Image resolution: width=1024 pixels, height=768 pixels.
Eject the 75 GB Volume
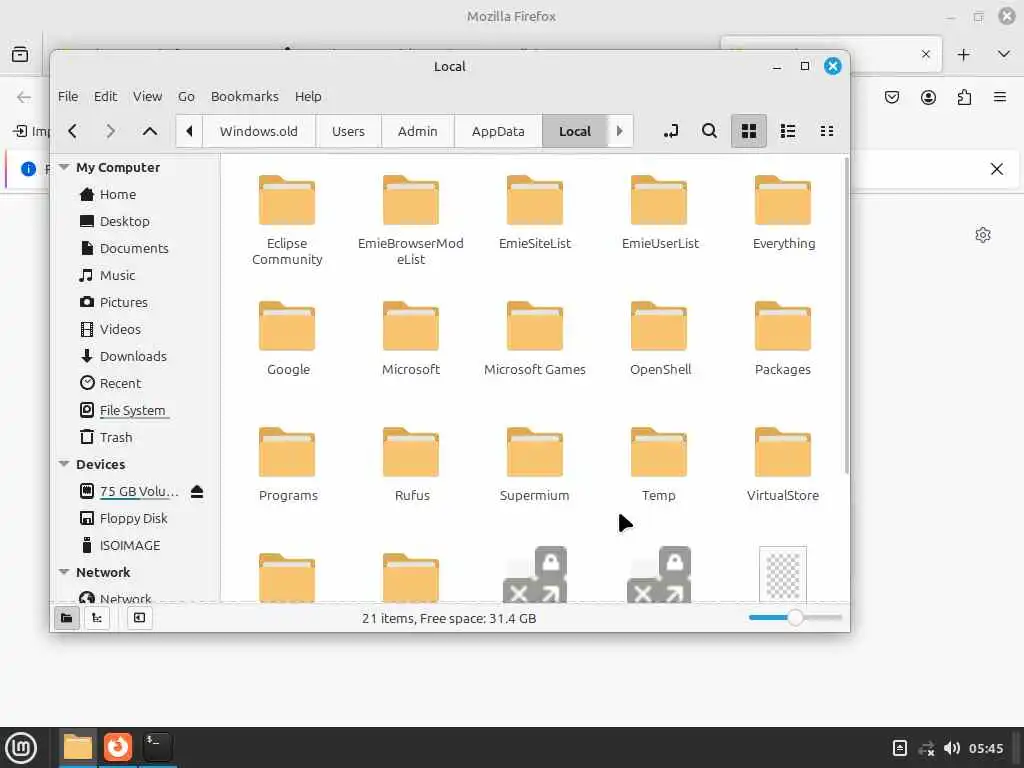[x=197, y=492]
